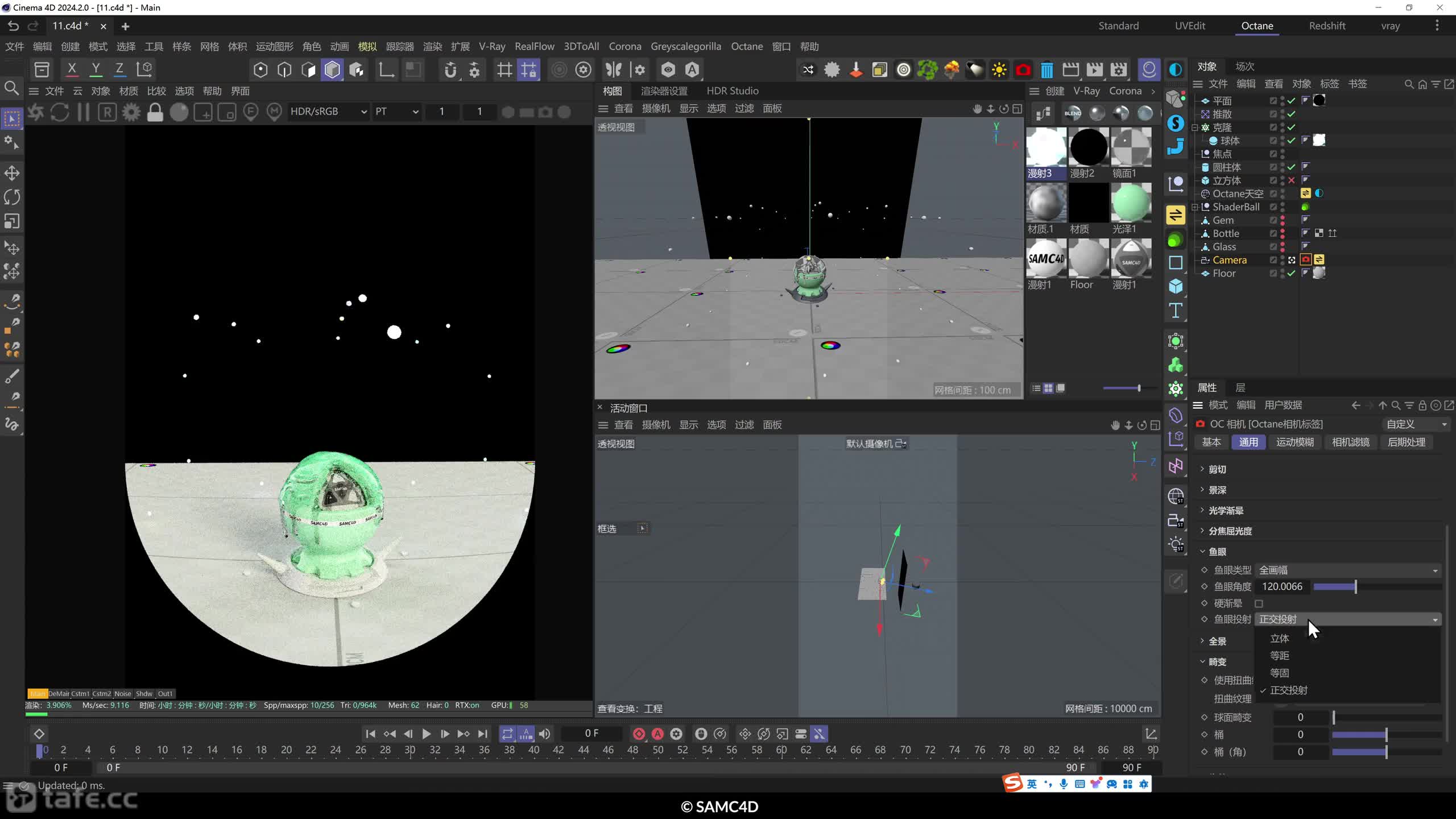The height and width of the screenshot is (819, 1456).
Task: Select 等距 projection option
Action: [1280, 655]
